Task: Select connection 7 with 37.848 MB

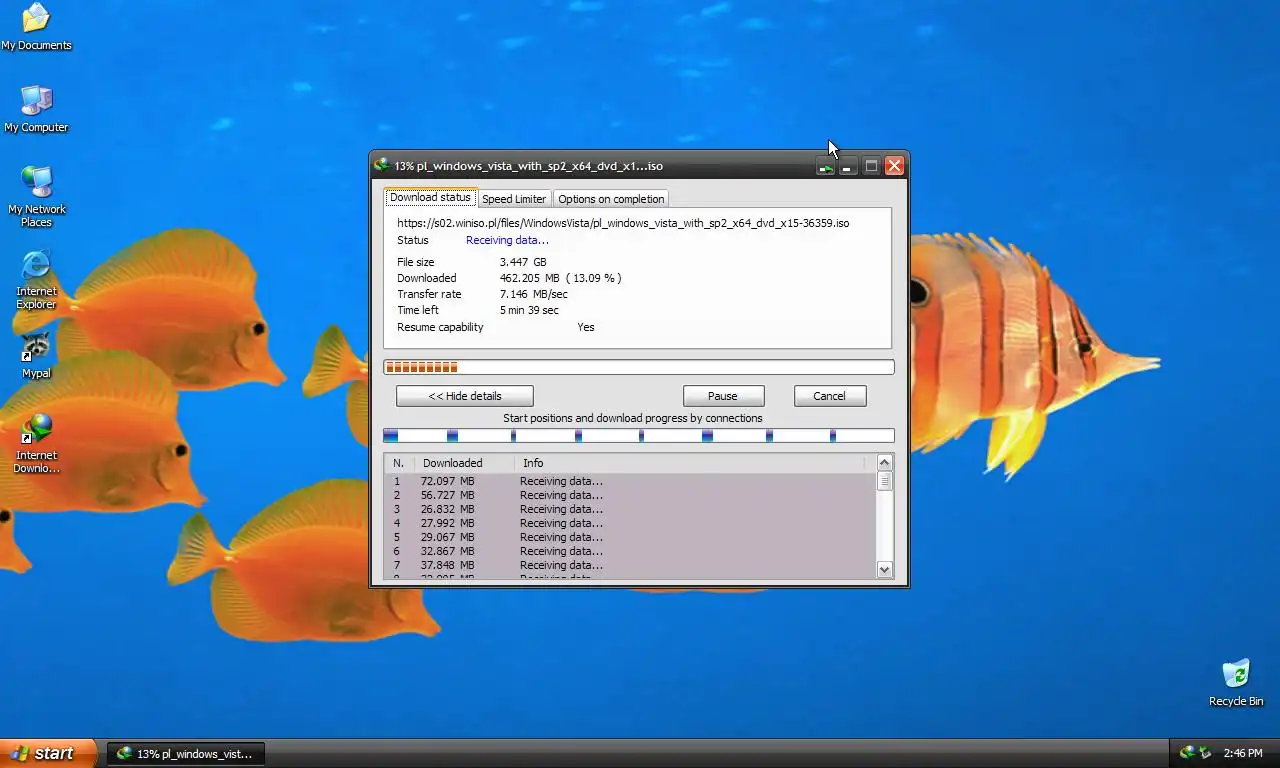Action: 630,565
